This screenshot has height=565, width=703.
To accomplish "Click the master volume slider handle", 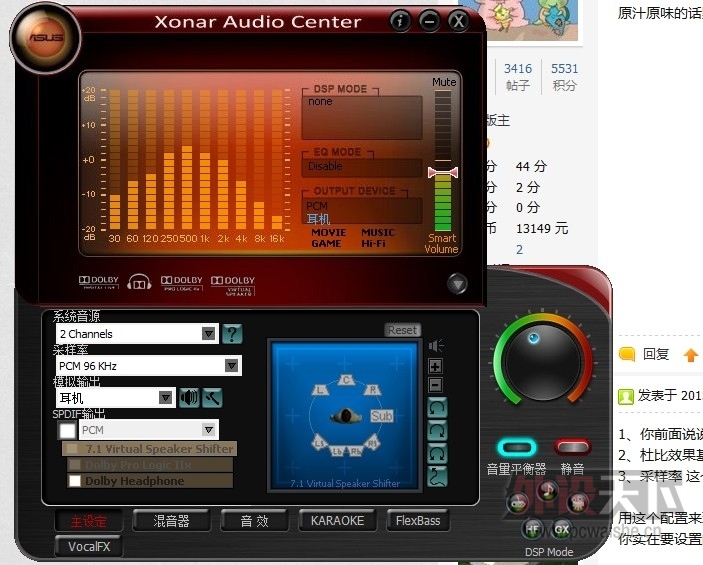I will point(442,173).
